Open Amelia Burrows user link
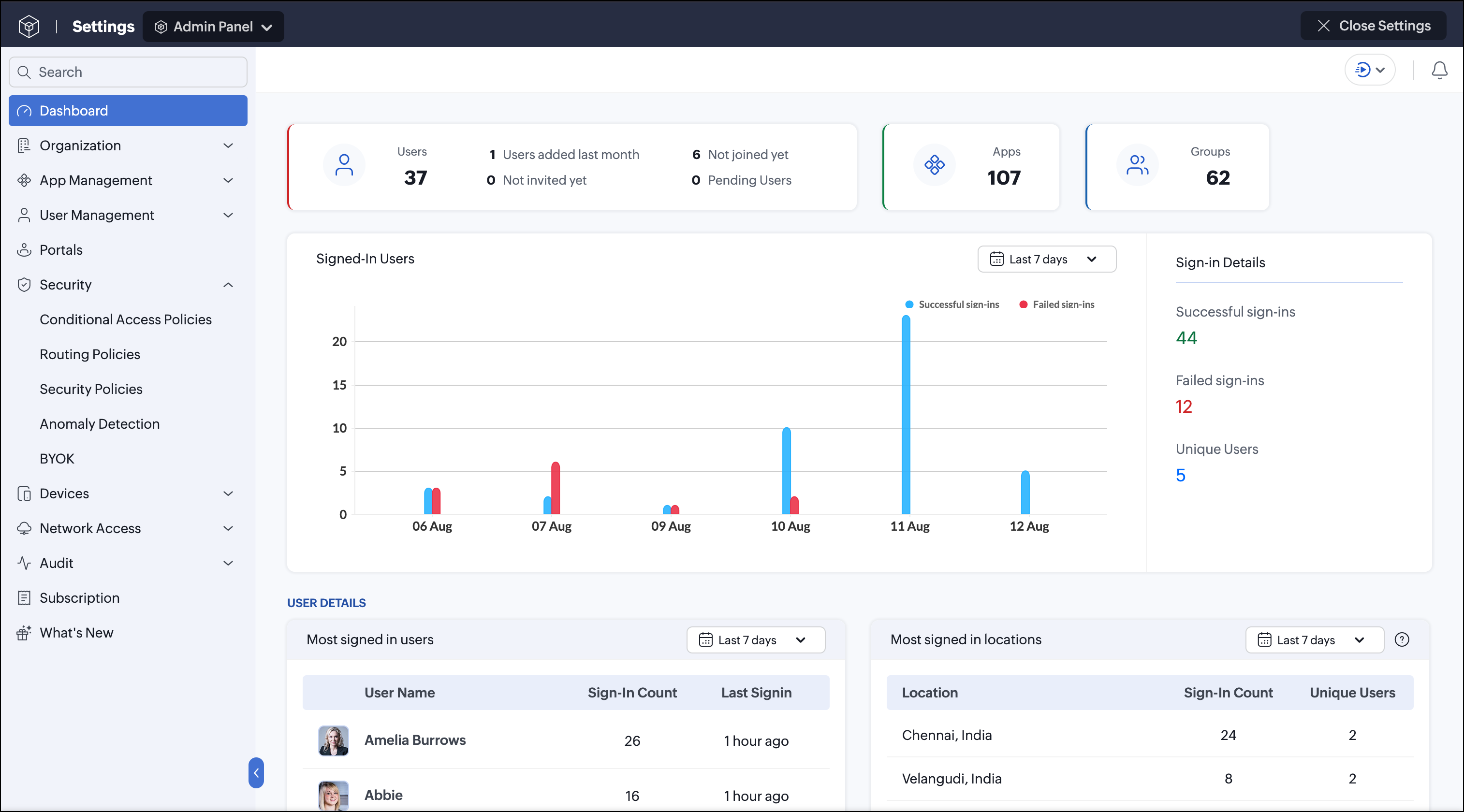1464x812 pixels. (x=415, y=740)
